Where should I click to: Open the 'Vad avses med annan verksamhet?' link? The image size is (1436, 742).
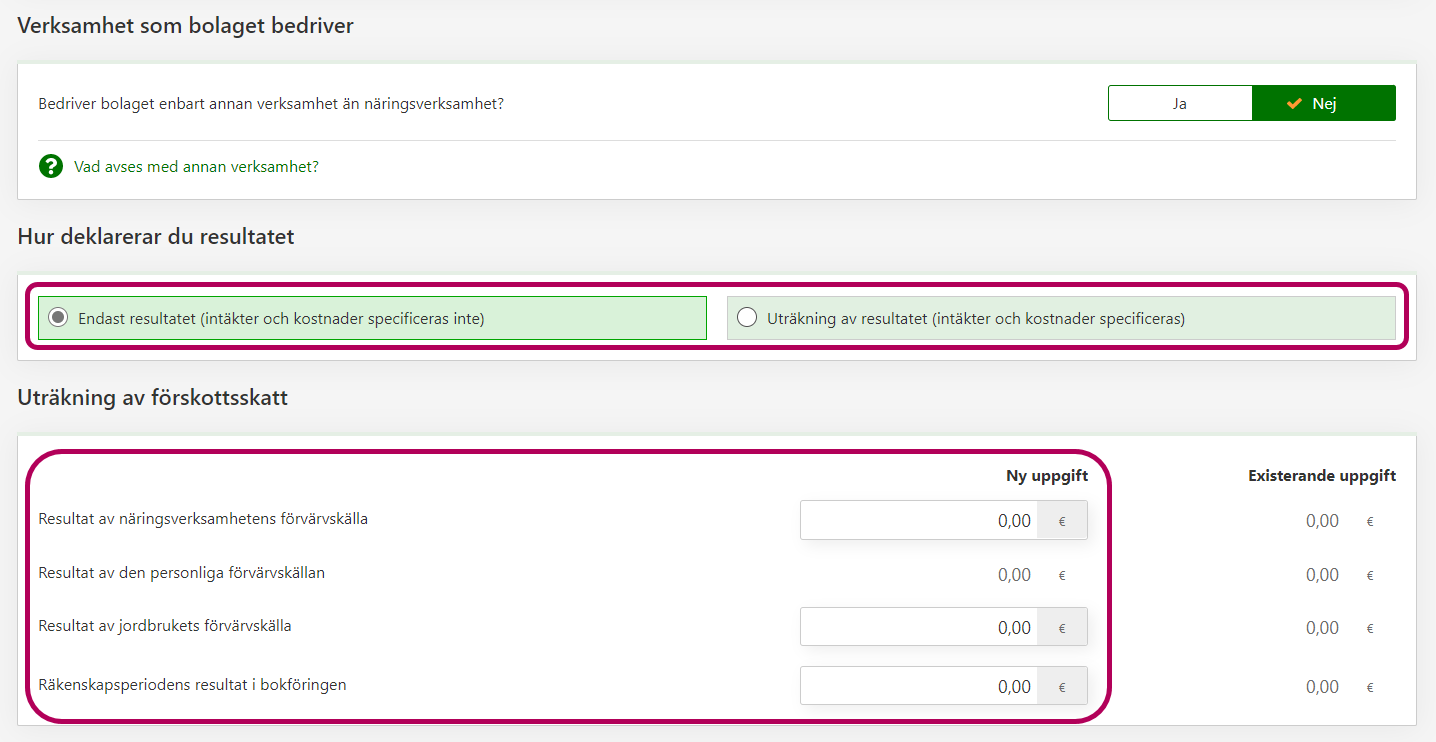pos(196,166)
